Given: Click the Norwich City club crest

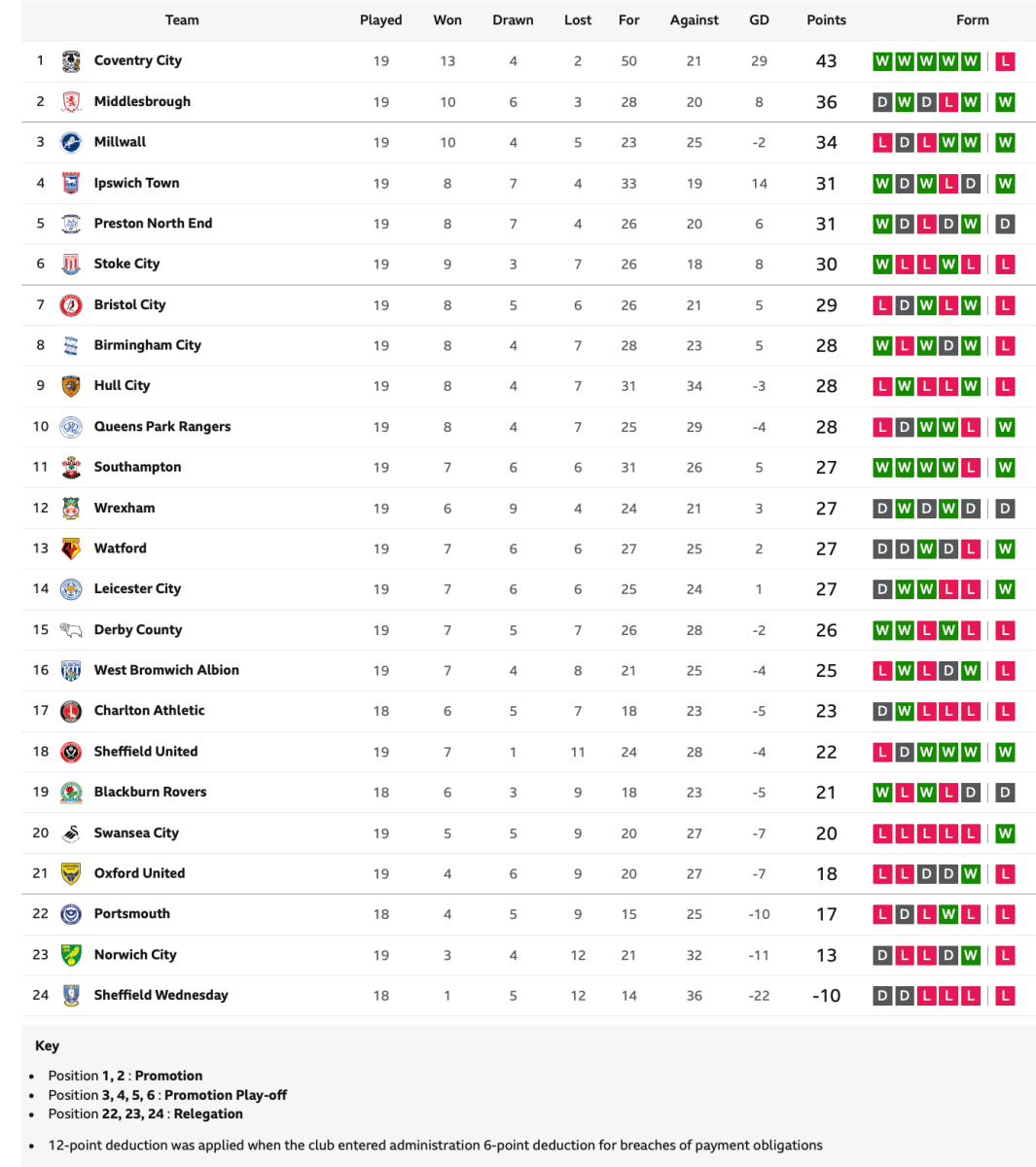Looking at the screenshot, I should 71,955.
